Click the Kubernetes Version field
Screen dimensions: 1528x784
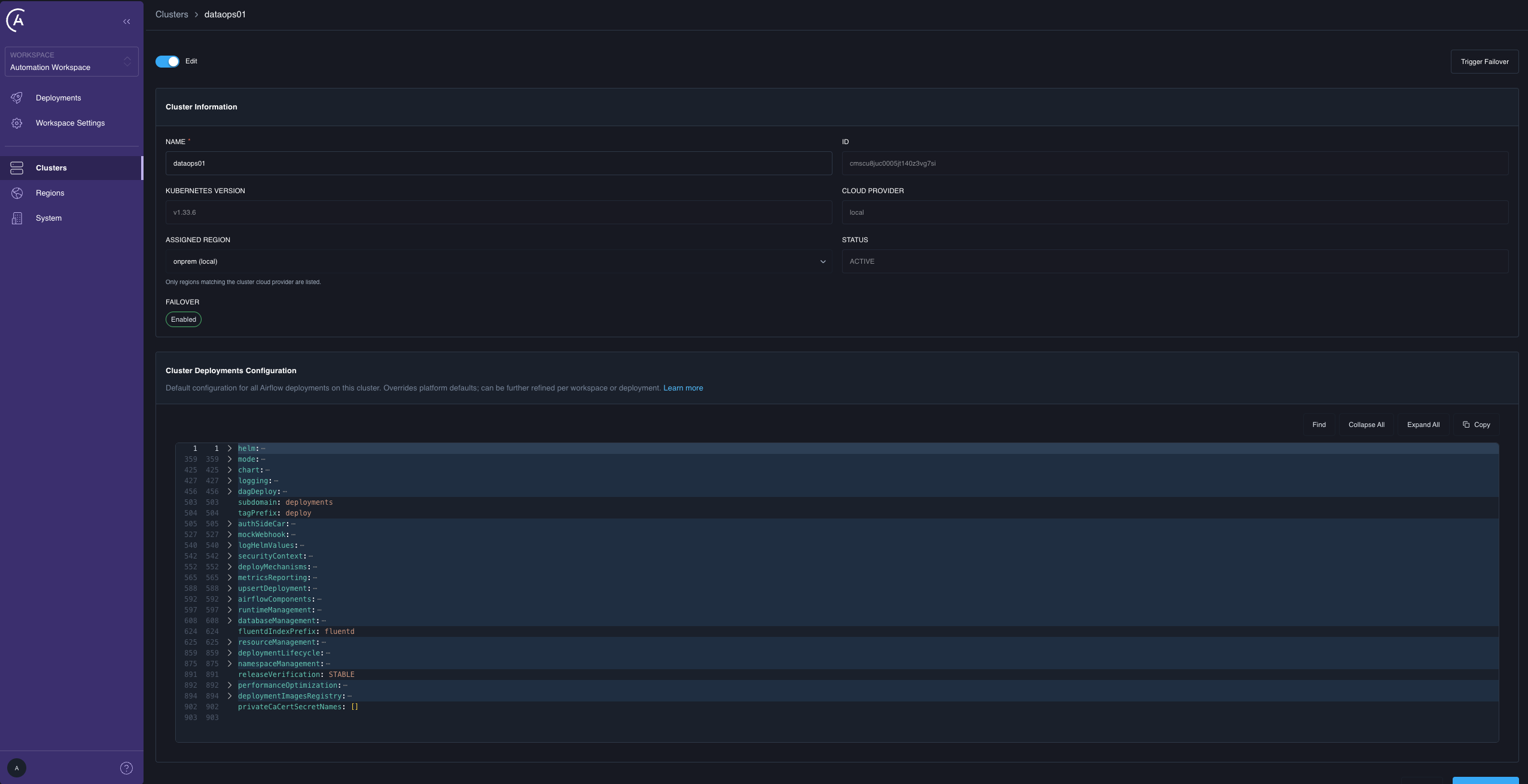(x=499, y=212)
